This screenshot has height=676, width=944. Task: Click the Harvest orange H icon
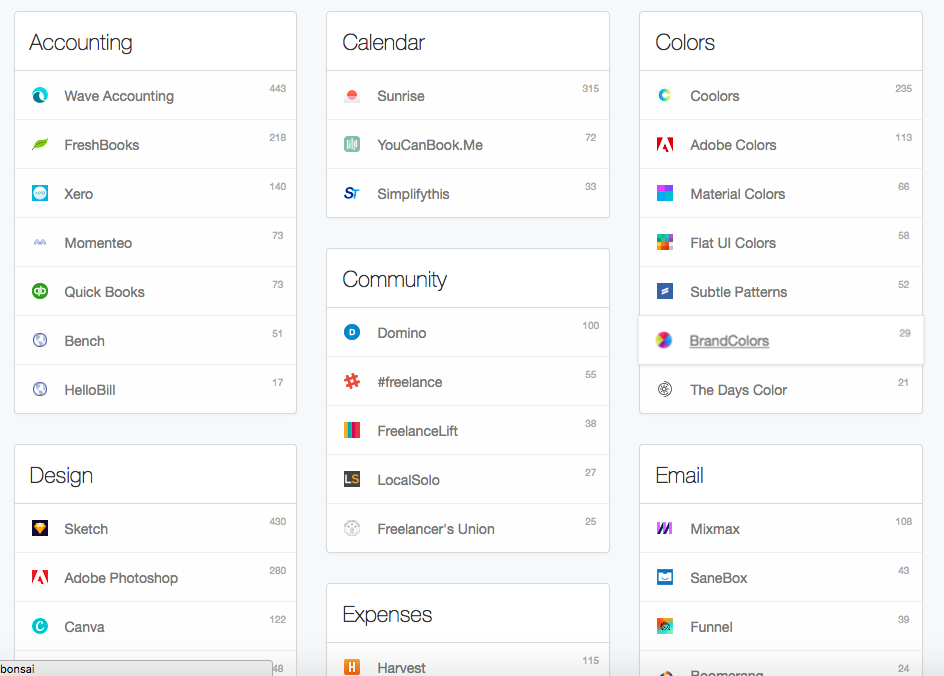click(352, 667)
